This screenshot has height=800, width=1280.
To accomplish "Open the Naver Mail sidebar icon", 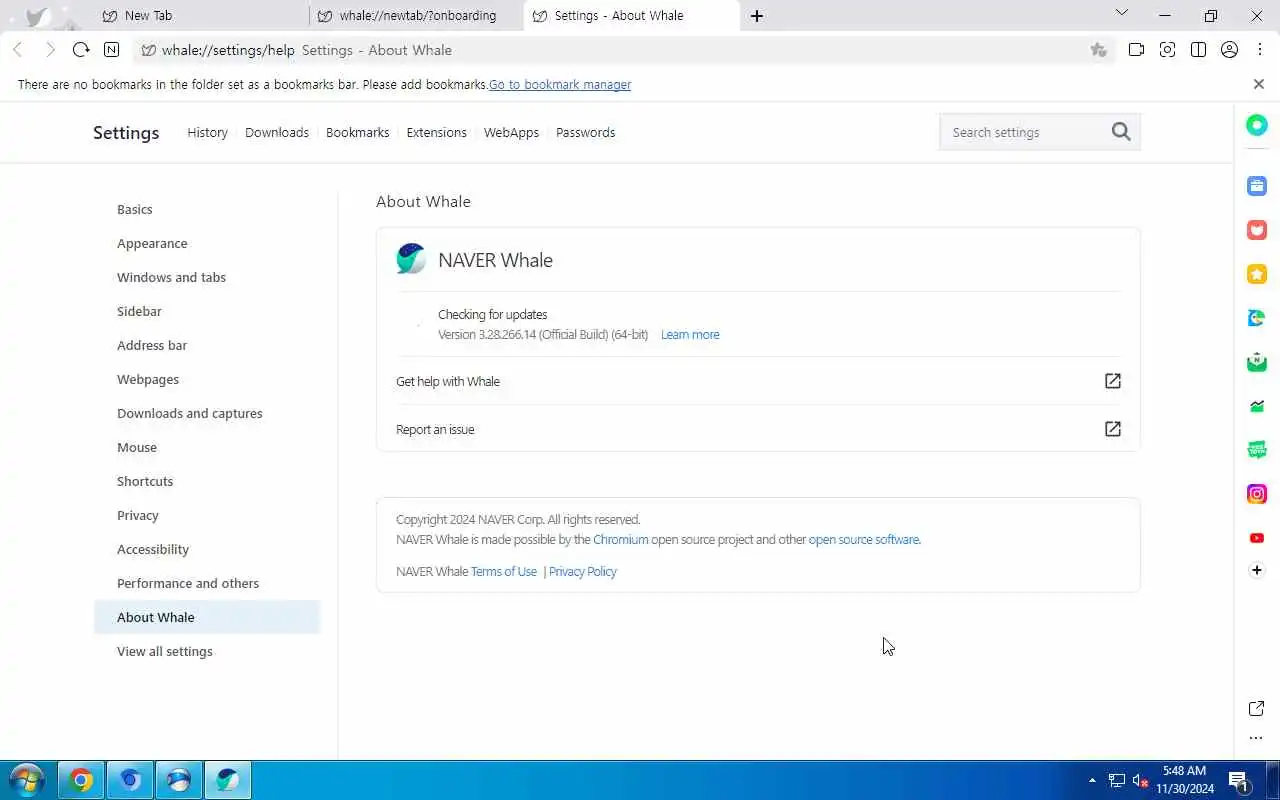I will point(1257,362).
